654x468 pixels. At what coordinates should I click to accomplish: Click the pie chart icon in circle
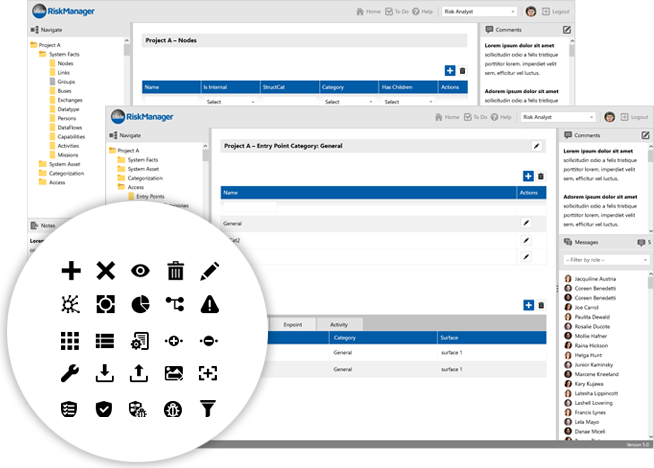tap(141, 304)
